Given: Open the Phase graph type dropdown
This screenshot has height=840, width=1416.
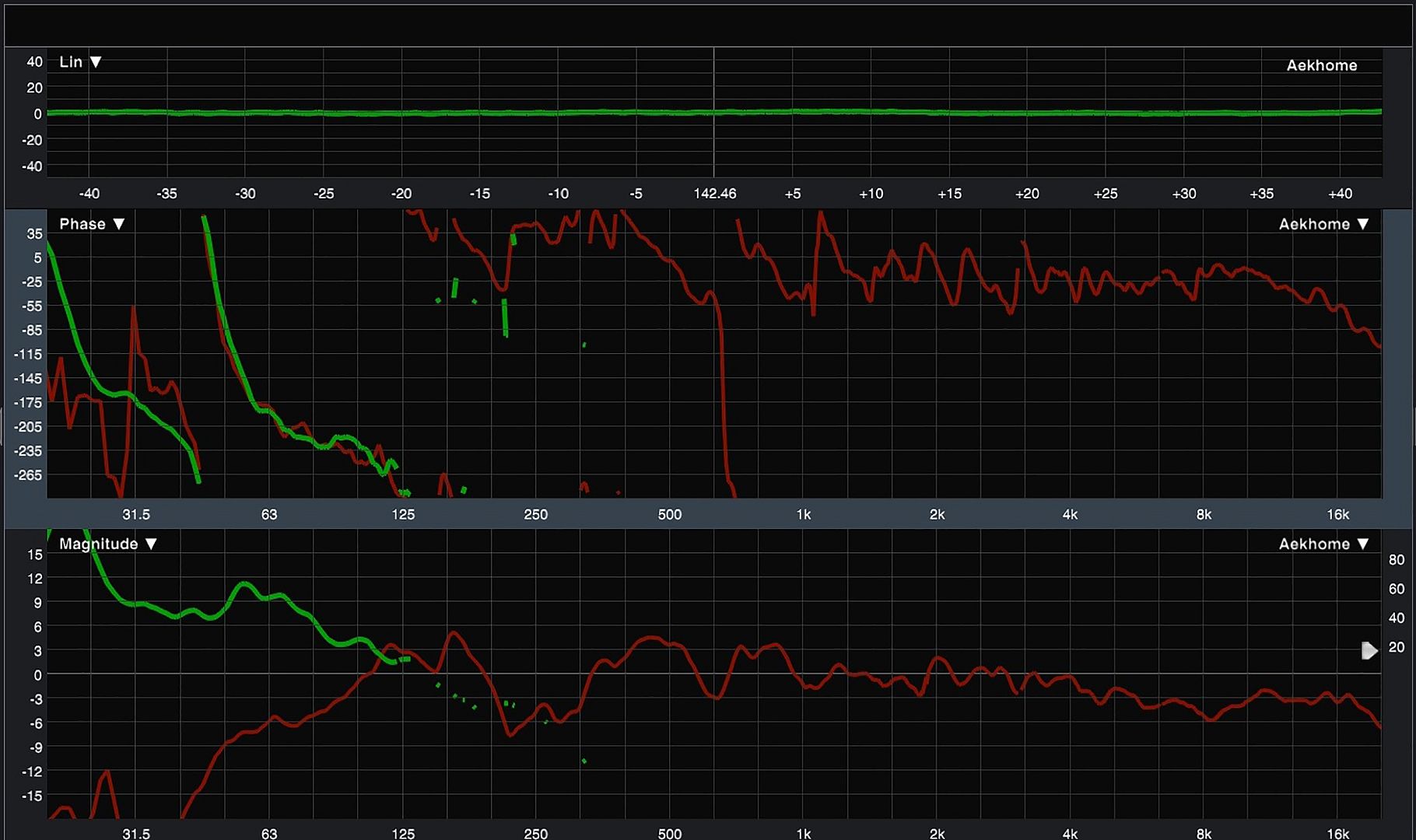Looking at the screenshot, I should pos(92,224).
